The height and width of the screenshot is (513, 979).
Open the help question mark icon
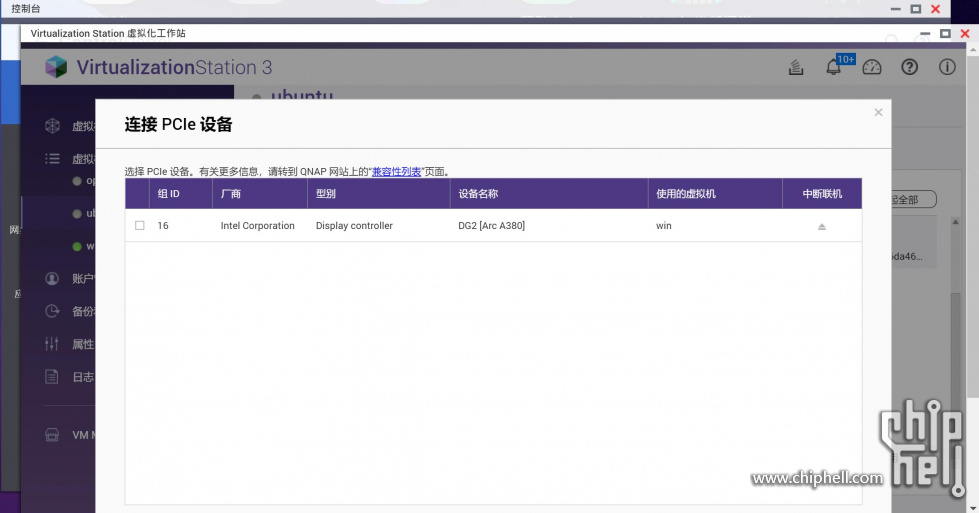(x=910, y=67)
